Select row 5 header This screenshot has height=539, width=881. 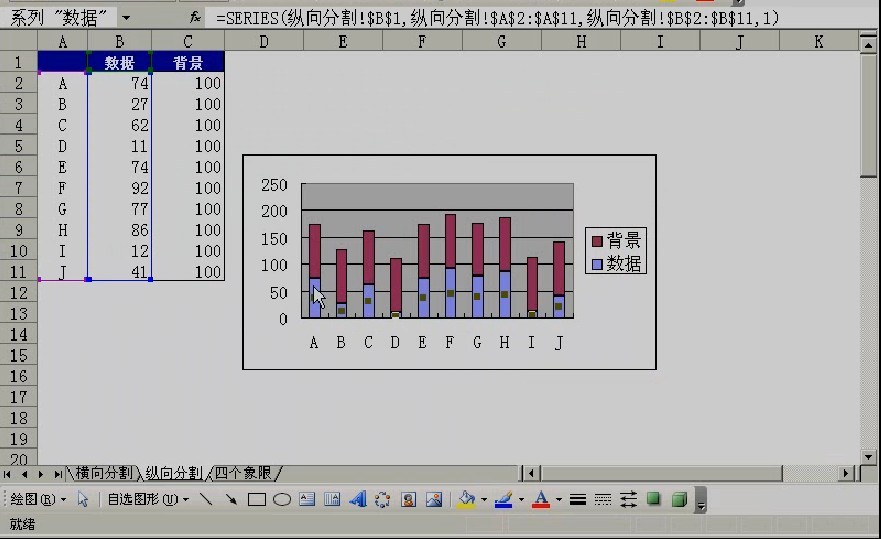tap(19, 146)
